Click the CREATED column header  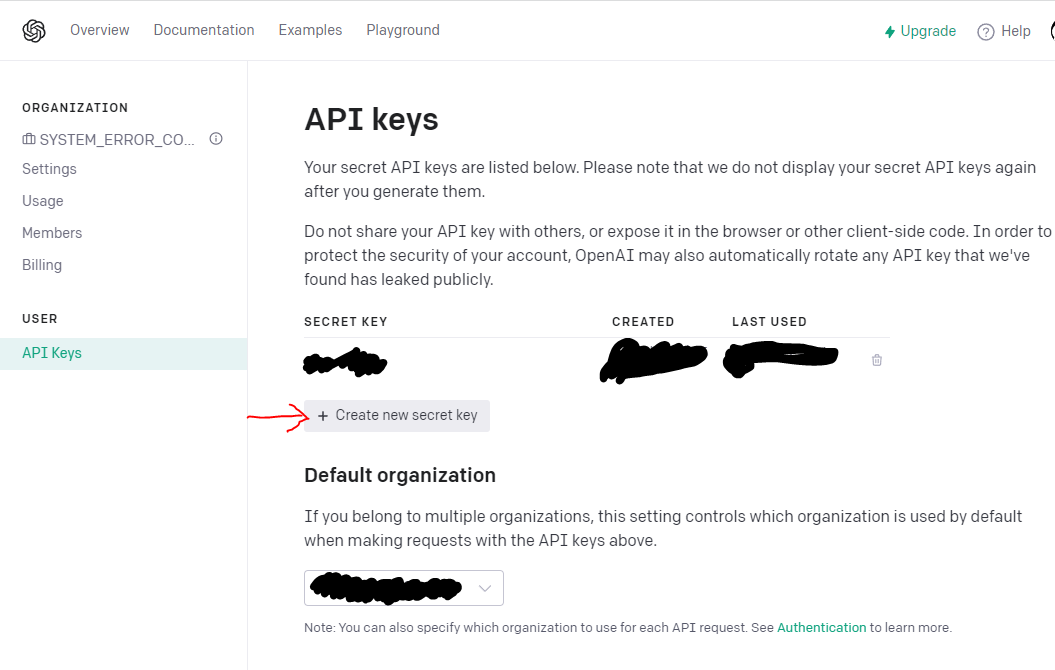point(643,322)
